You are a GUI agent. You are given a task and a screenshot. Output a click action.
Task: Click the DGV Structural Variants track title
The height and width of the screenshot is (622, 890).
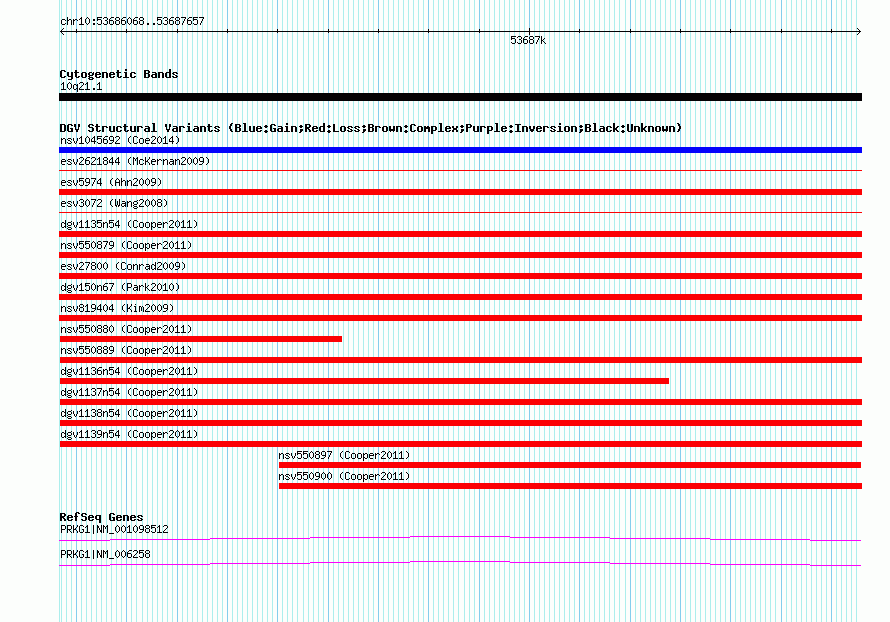click(x=371, y=128)
